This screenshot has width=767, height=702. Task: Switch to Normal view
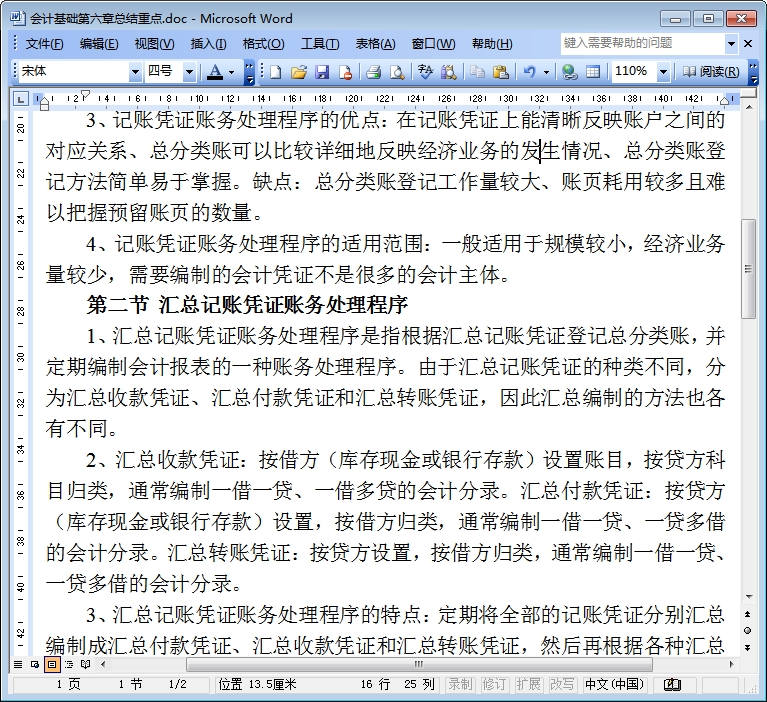(18, 664)
